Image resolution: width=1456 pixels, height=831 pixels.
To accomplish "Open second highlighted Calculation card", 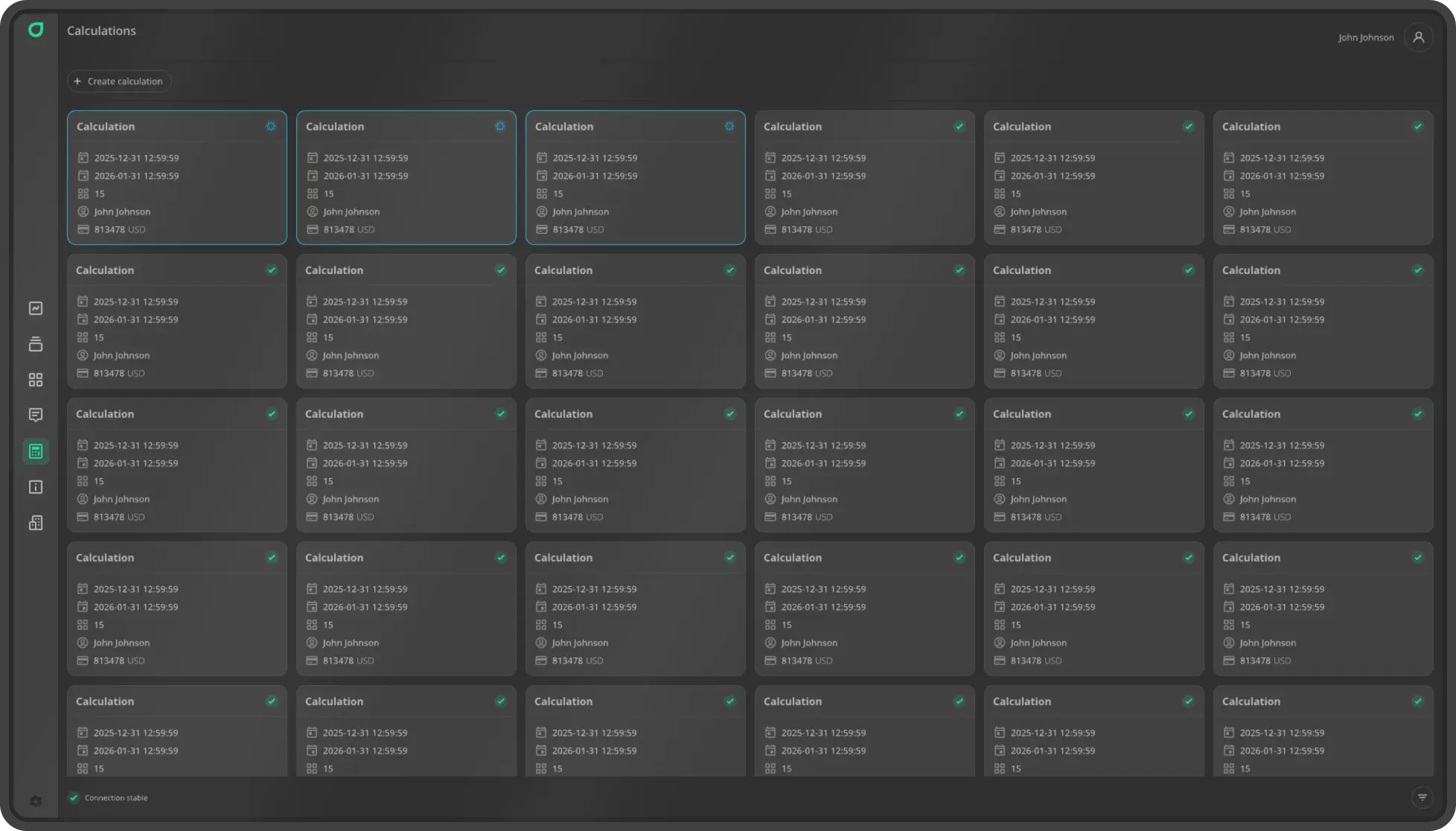I will [406, 179].
